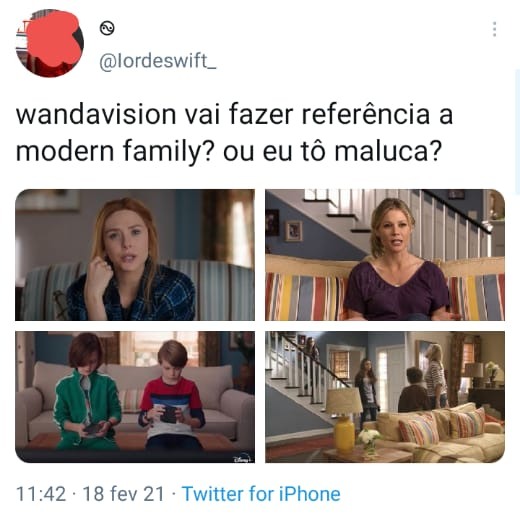Click the '18 fev 21' date
The height and width of the screenshot is (521, 520).
coord(123,494)
